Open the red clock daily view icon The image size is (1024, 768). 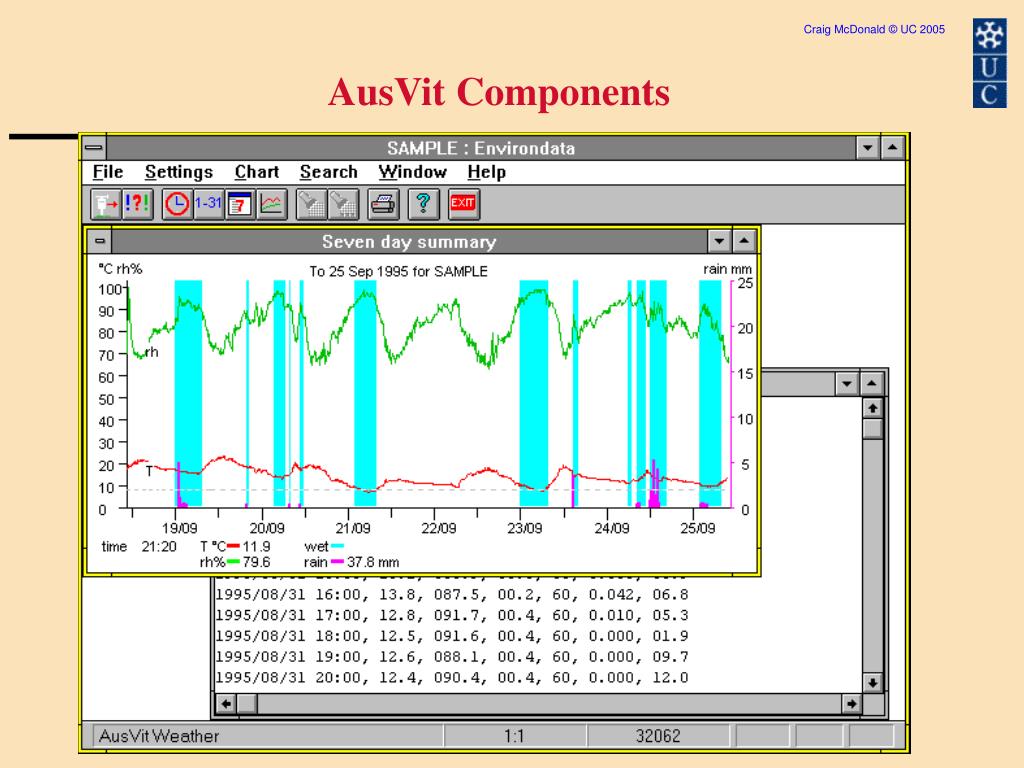pyautogui.click(x=177, y=204)
